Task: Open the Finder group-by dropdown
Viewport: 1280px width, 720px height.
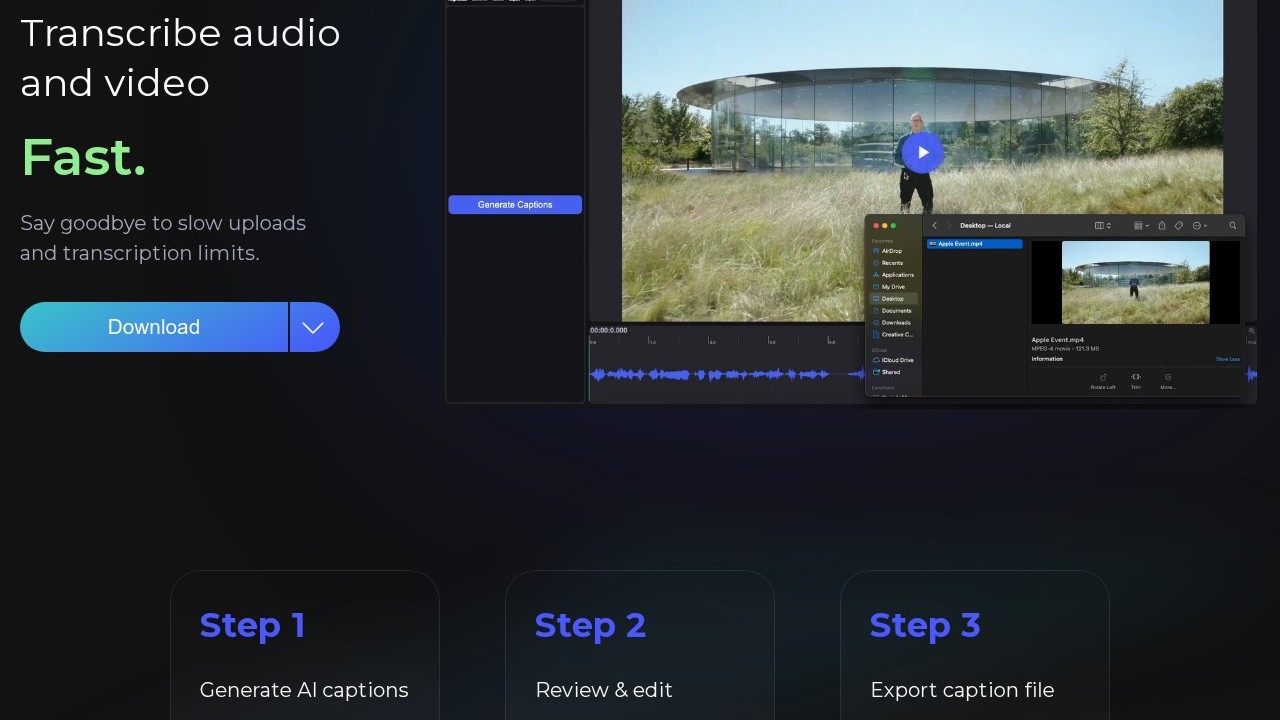Action: 1141,226
